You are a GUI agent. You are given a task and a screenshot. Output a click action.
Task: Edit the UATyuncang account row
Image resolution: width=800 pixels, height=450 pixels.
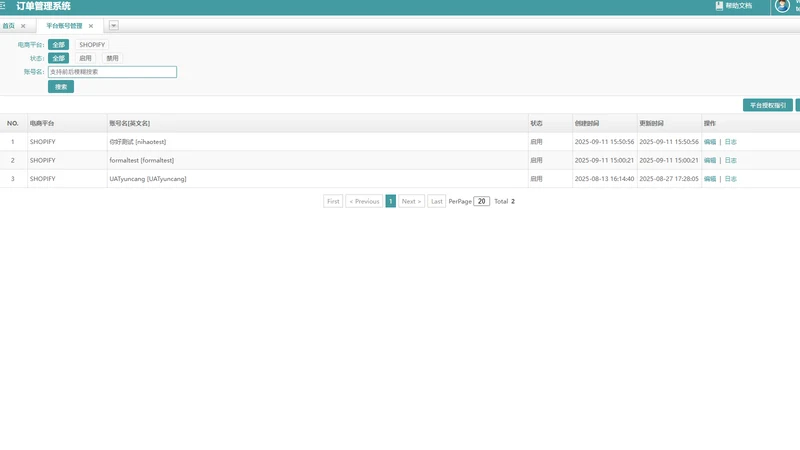tap(710, 179)
